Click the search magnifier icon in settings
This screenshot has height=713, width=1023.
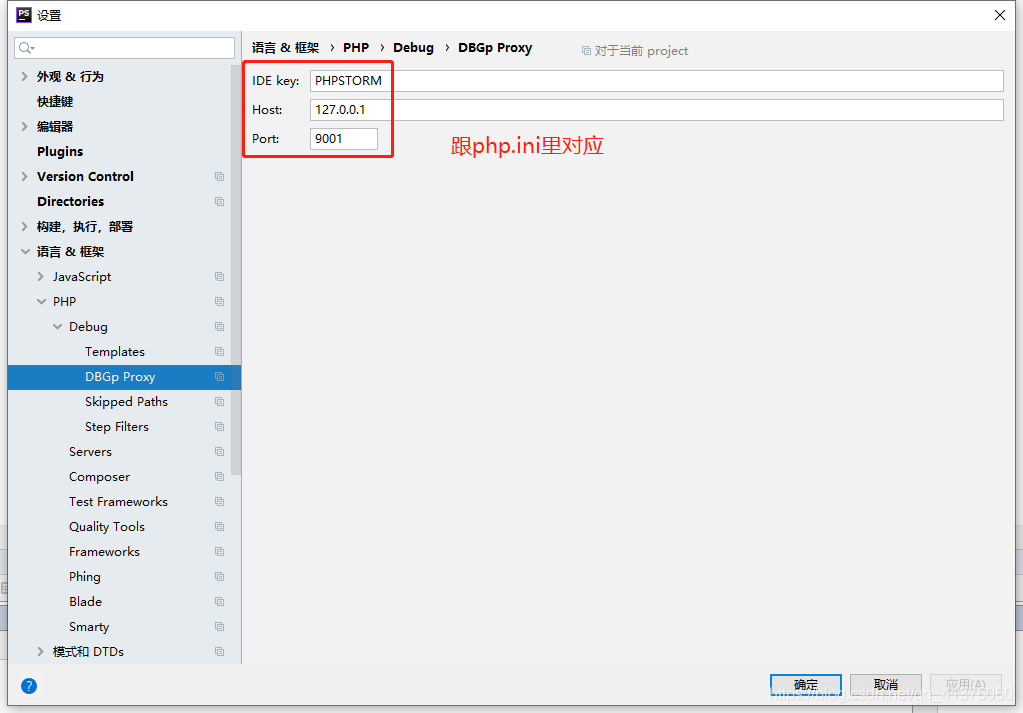coord(26,48)
